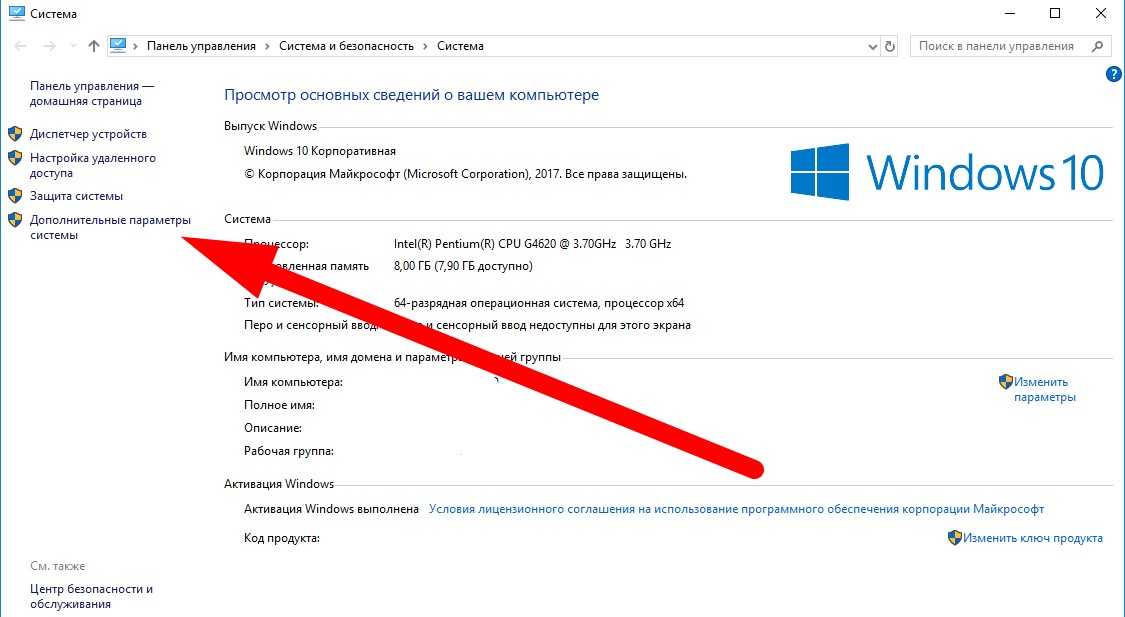Click the Windows 10 logo

(947, 172)
